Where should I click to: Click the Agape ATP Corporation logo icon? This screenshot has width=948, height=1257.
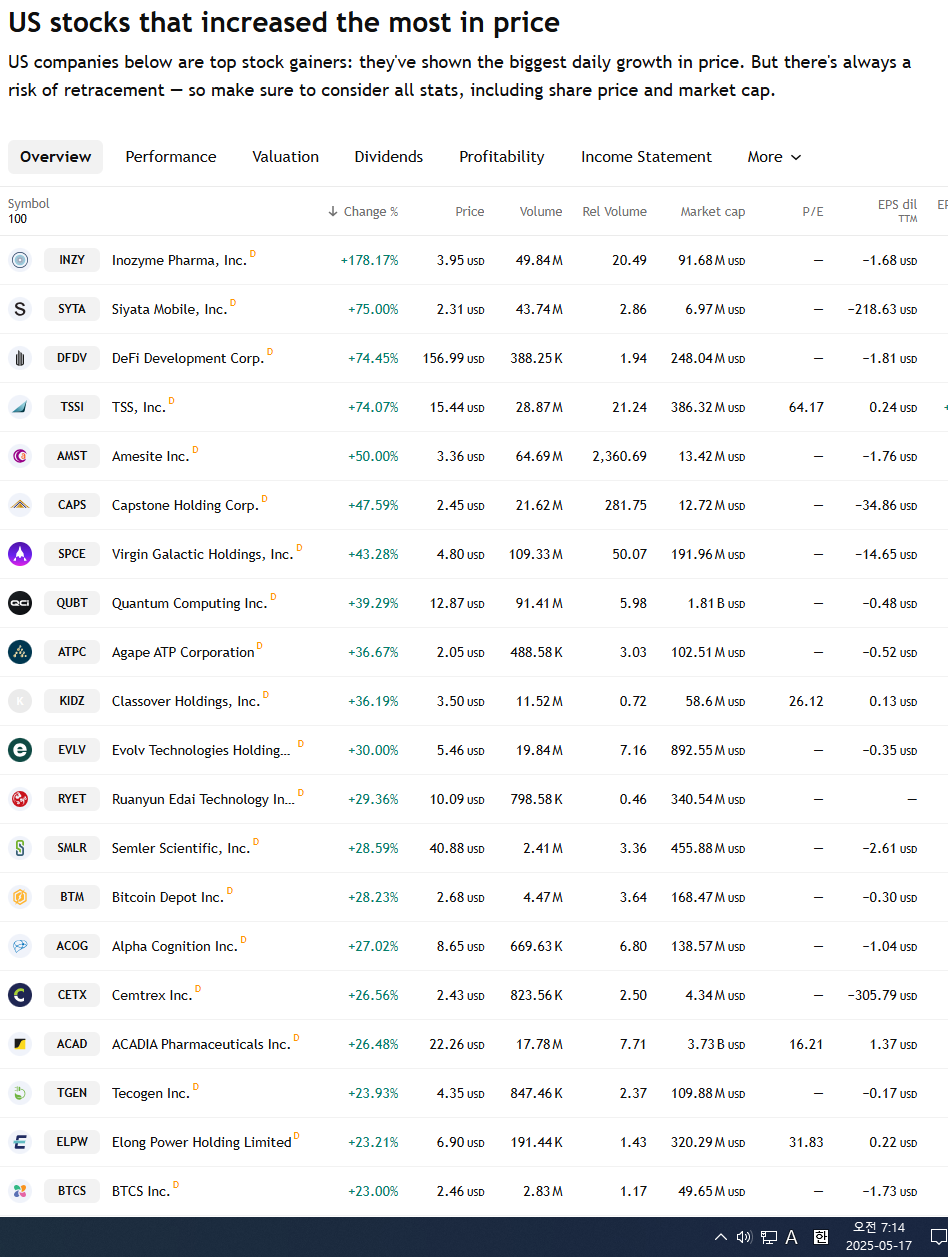(20, 652)
